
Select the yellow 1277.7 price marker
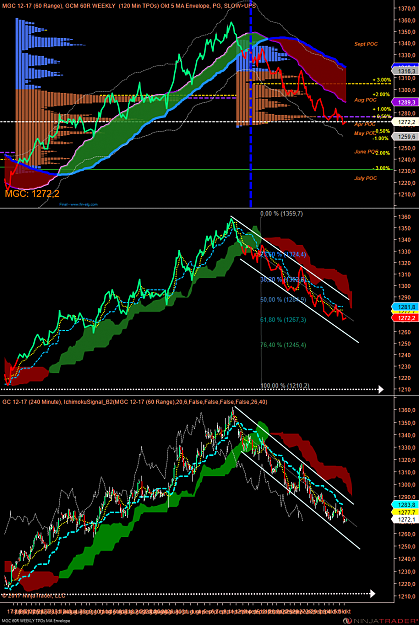(x=405, y=512)
